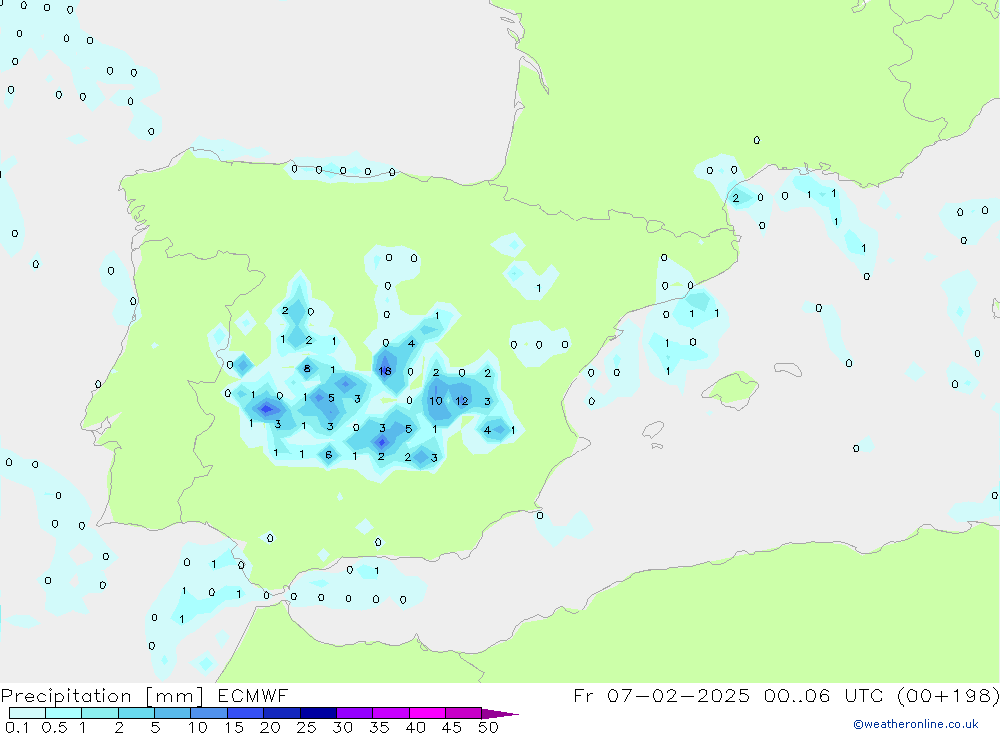Click the 0.1–0.5 mm legend color swatch
Viewport: 1000px width, 733px height.
(27, 713)
